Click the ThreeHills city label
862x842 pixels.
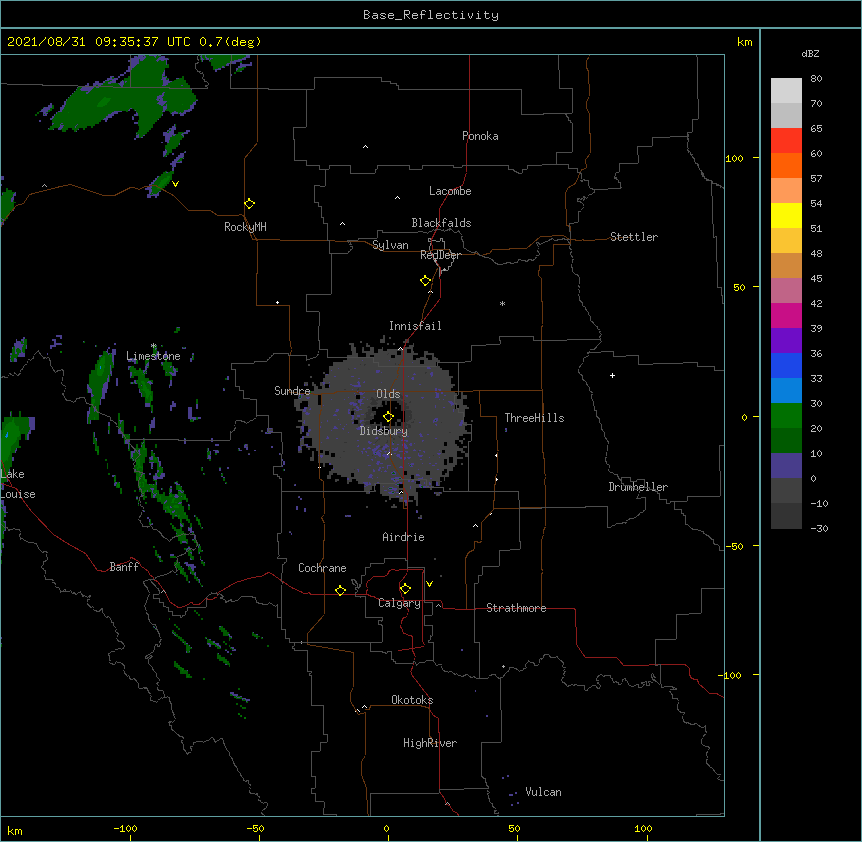[x=534, y=418]
